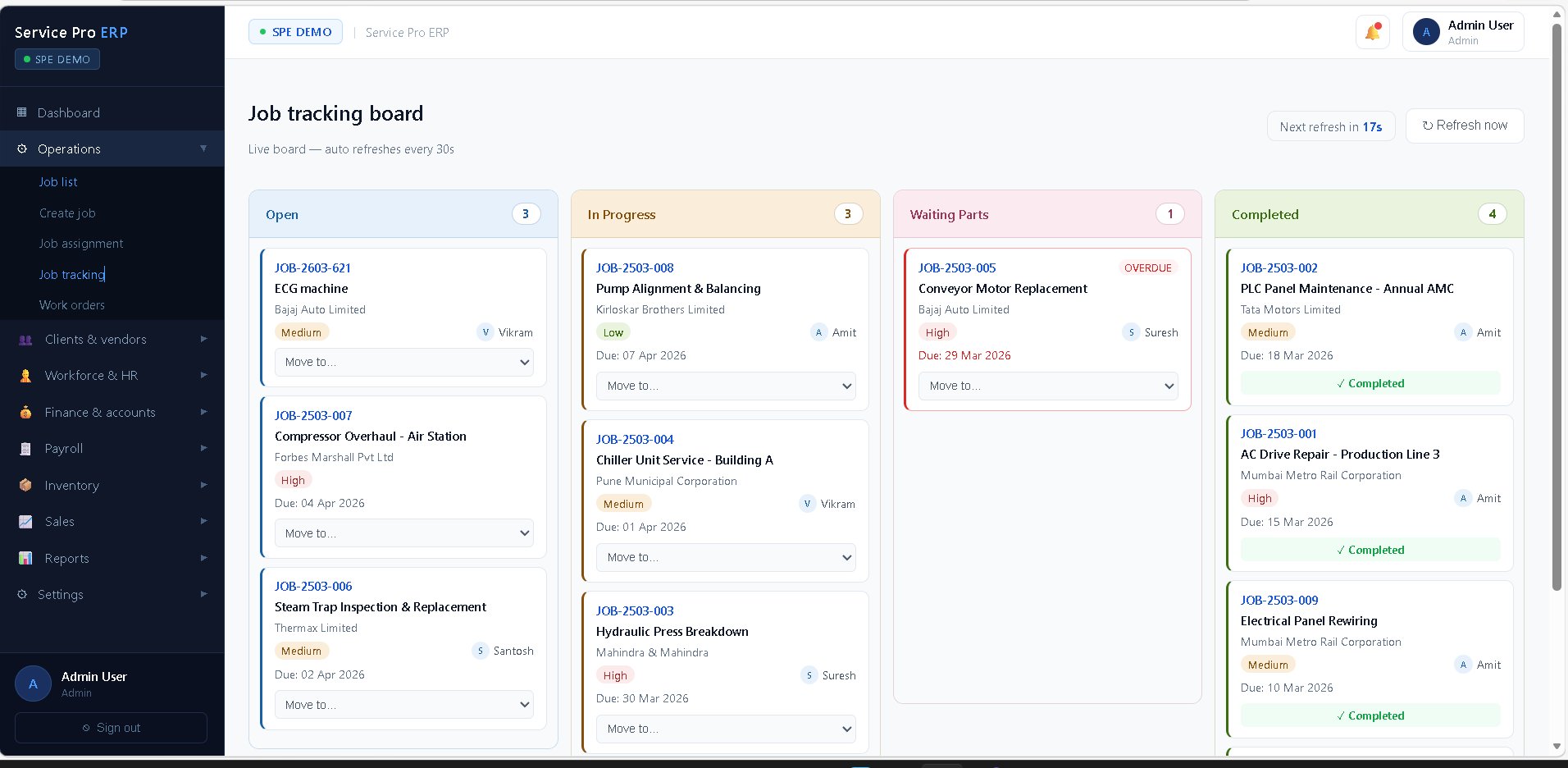The image size is (1568, 768).
Task: Click the Workforce & HR icon
Action: click(x=25, y=375)
